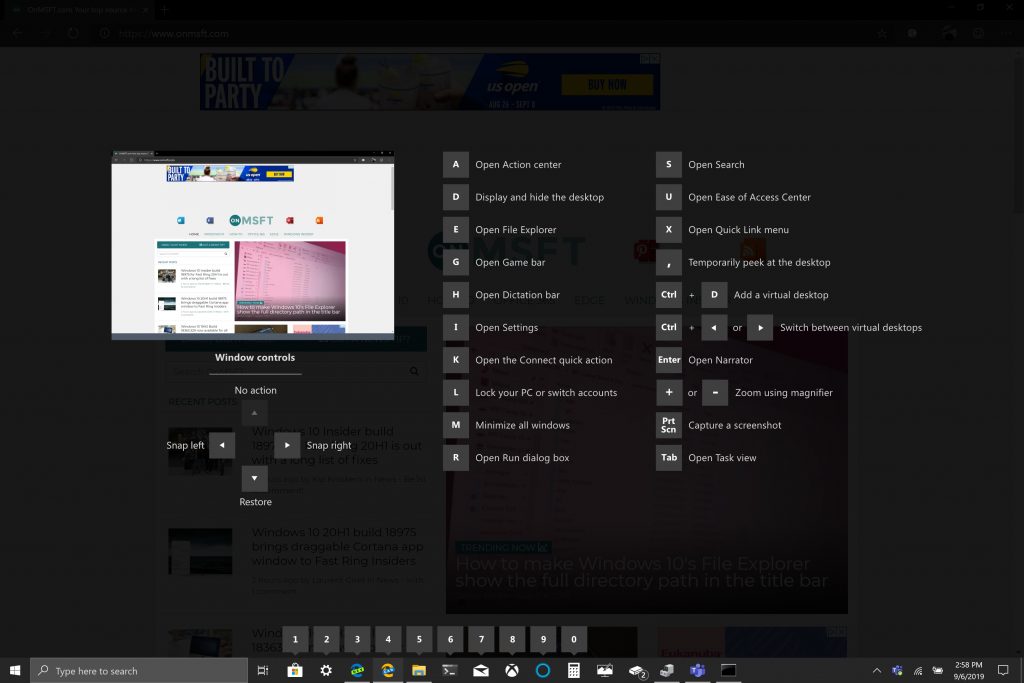Click the text Open Action center
This screenshot has width=1024, height=683.
click(x=518, y=165)
